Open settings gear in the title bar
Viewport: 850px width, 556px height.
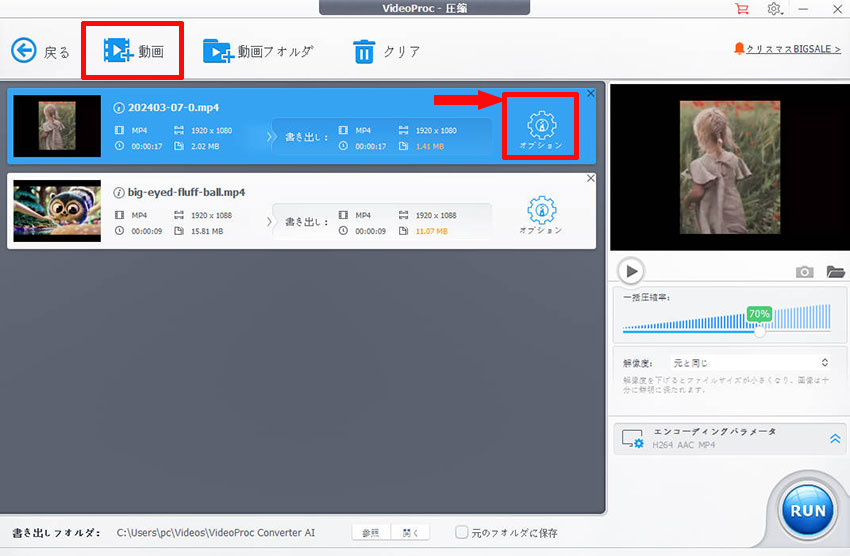click(x=774, y=9)
